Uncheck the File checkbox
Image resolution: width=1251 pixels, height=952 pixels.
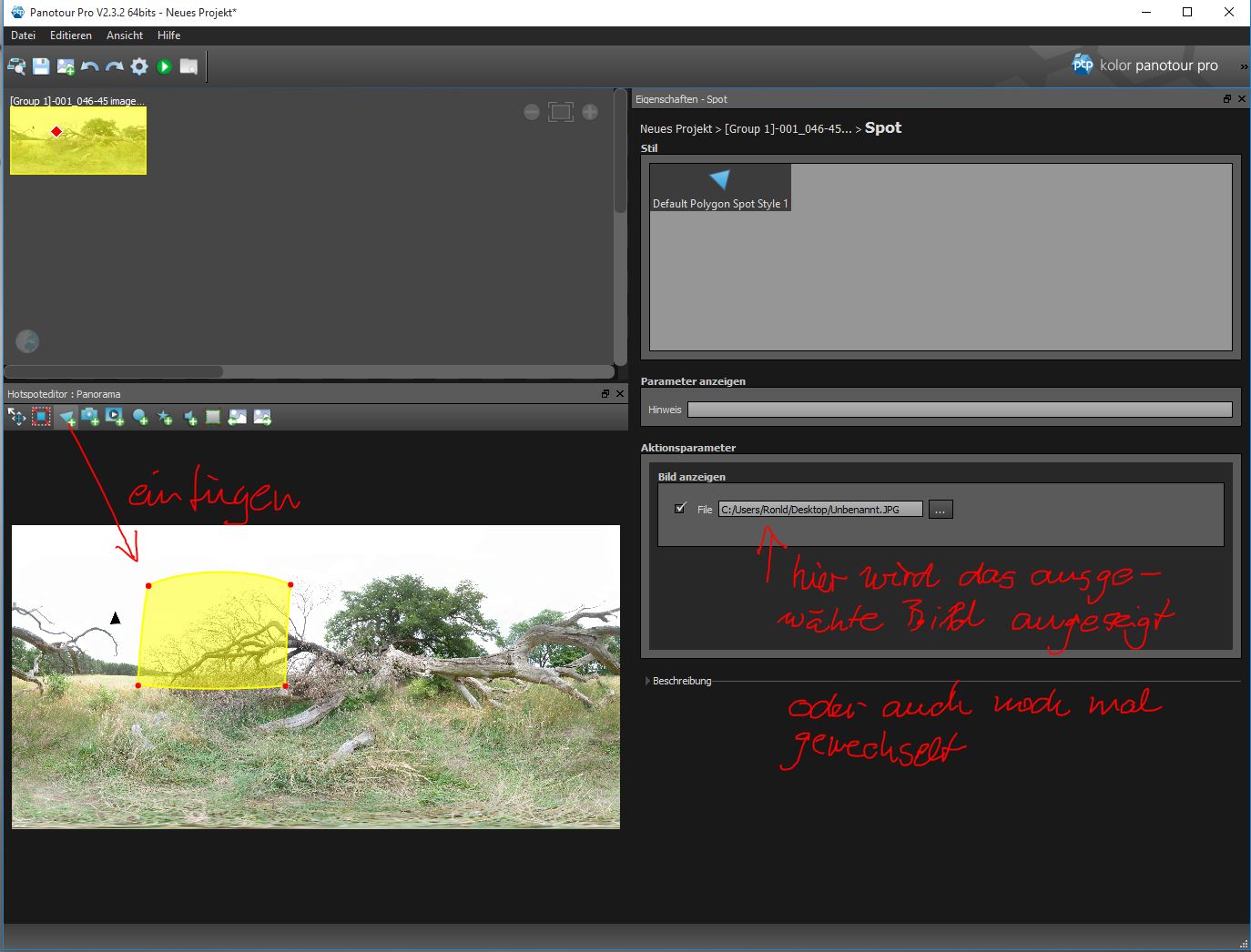680,509
